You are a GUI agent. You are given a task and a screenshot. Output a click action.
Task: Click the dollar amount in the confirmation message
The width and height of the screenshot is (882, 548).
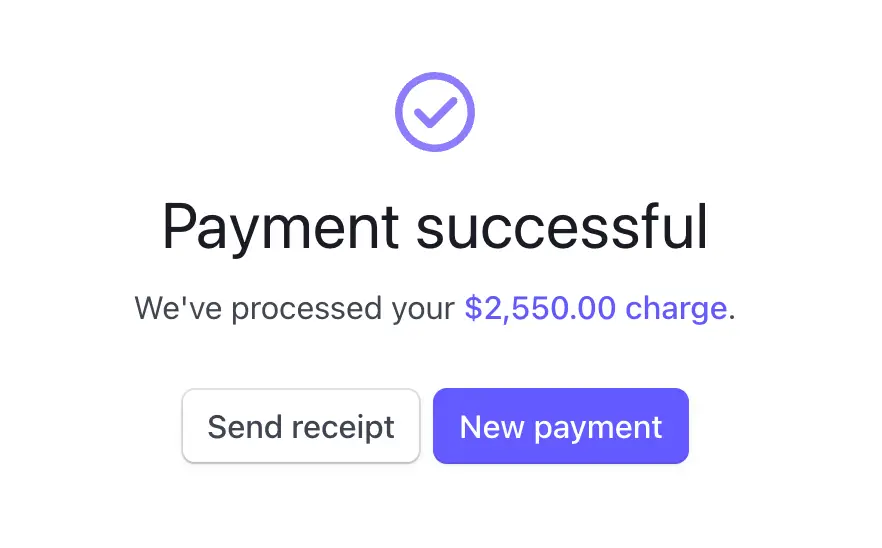pyautogui.click(x=540, y=308)
